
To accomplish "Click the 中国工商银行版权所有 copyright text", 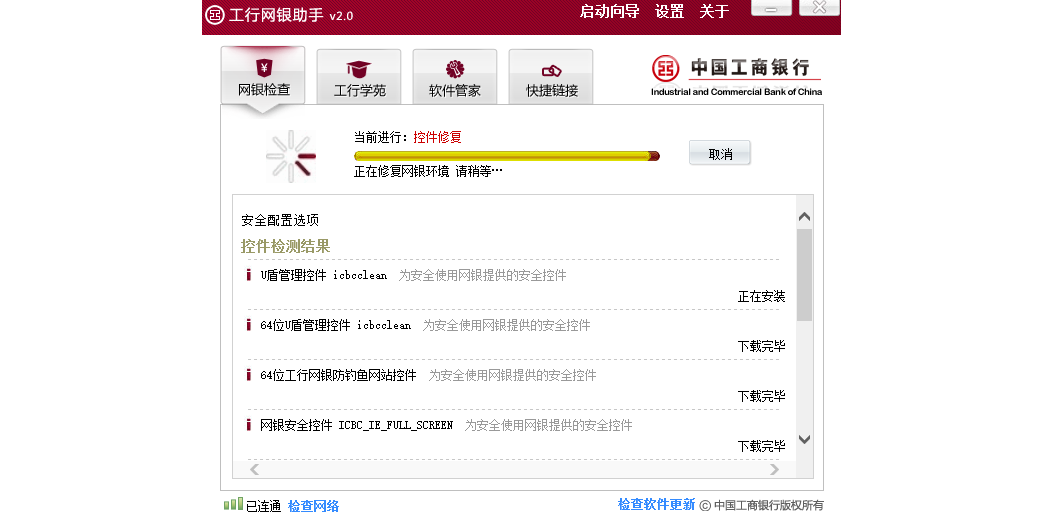I will [768, 505].
